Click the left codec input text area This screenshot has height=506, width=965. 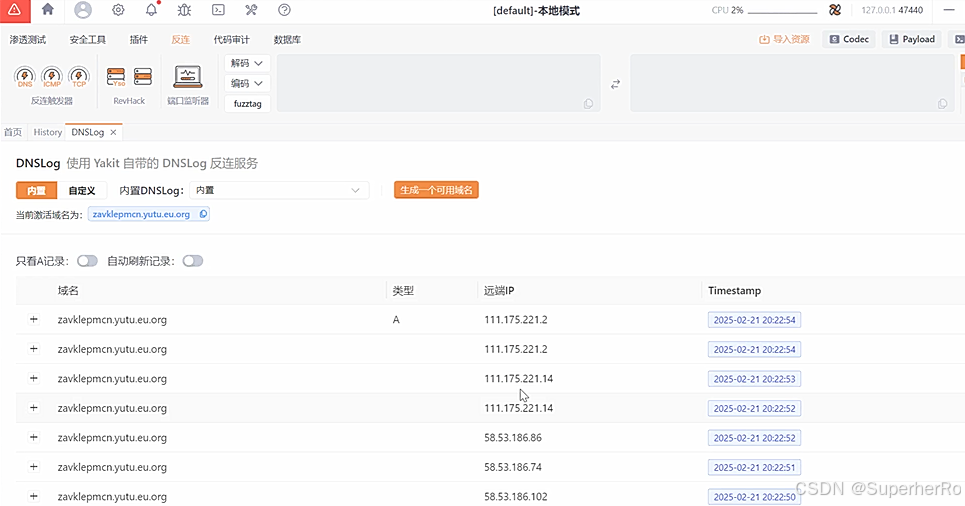coord(438,83)
